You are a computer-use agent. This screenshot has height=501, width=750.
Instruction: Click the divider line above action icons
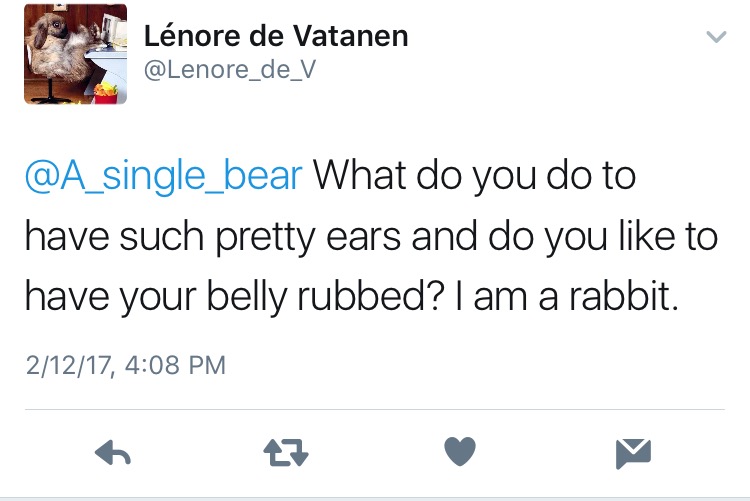375,409
